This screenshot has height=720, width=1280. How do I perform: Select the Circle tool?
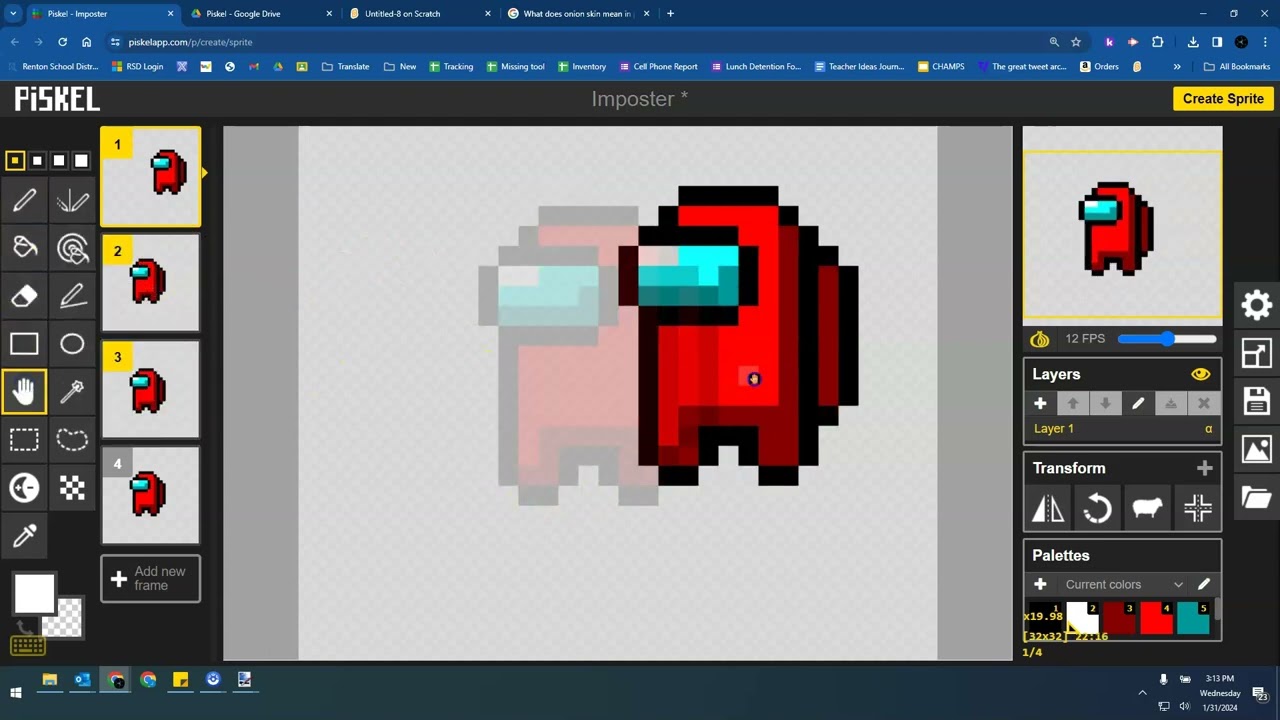(x=72, y=344)
